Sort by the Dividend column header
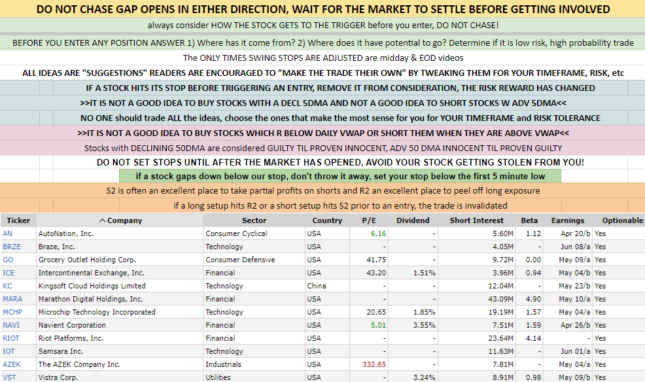 point(413,220)
